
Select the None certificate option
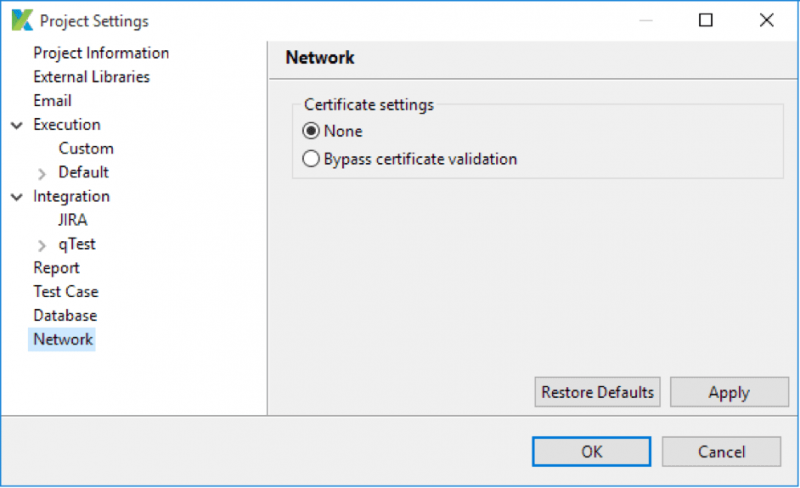click(x=311, y=131)
